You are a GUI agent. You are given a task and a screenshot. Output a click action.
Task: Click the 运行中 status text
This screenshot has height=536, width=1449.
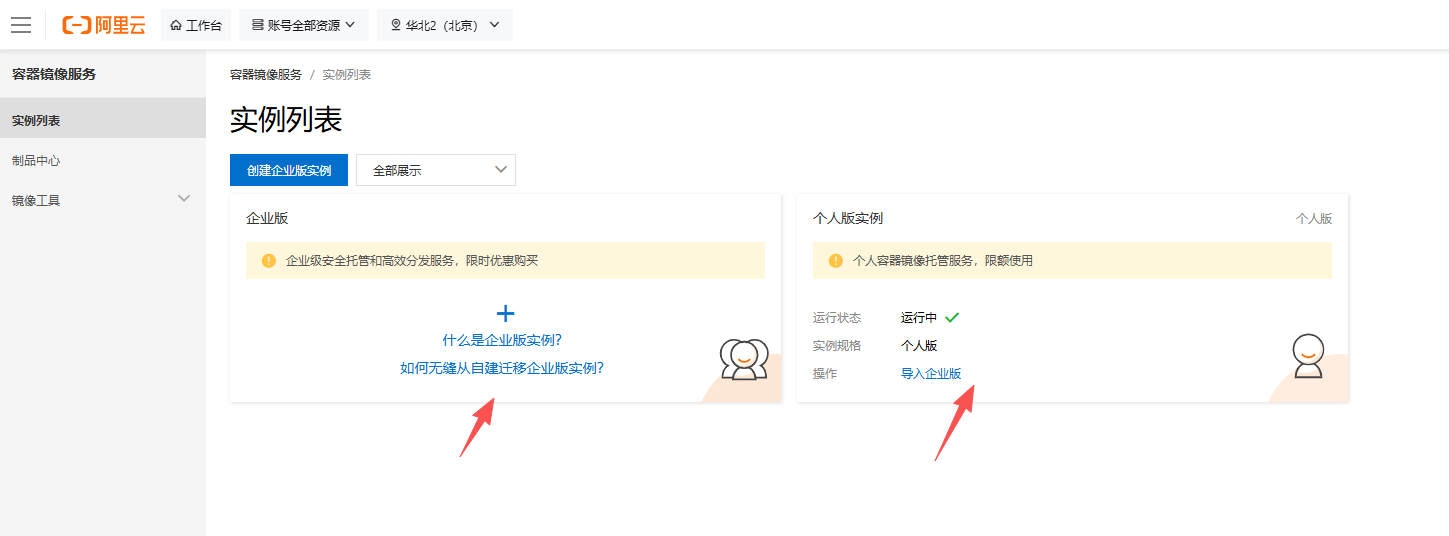pyautogui.click(x=919, y=318)
